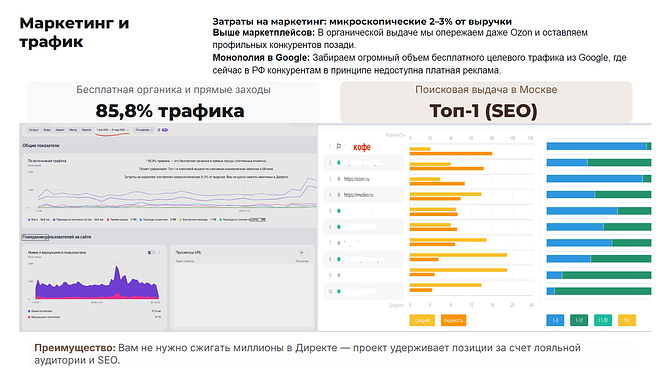
Task: Toggle the dark green 1-10 legend button
Action: (x=579, y=320)
